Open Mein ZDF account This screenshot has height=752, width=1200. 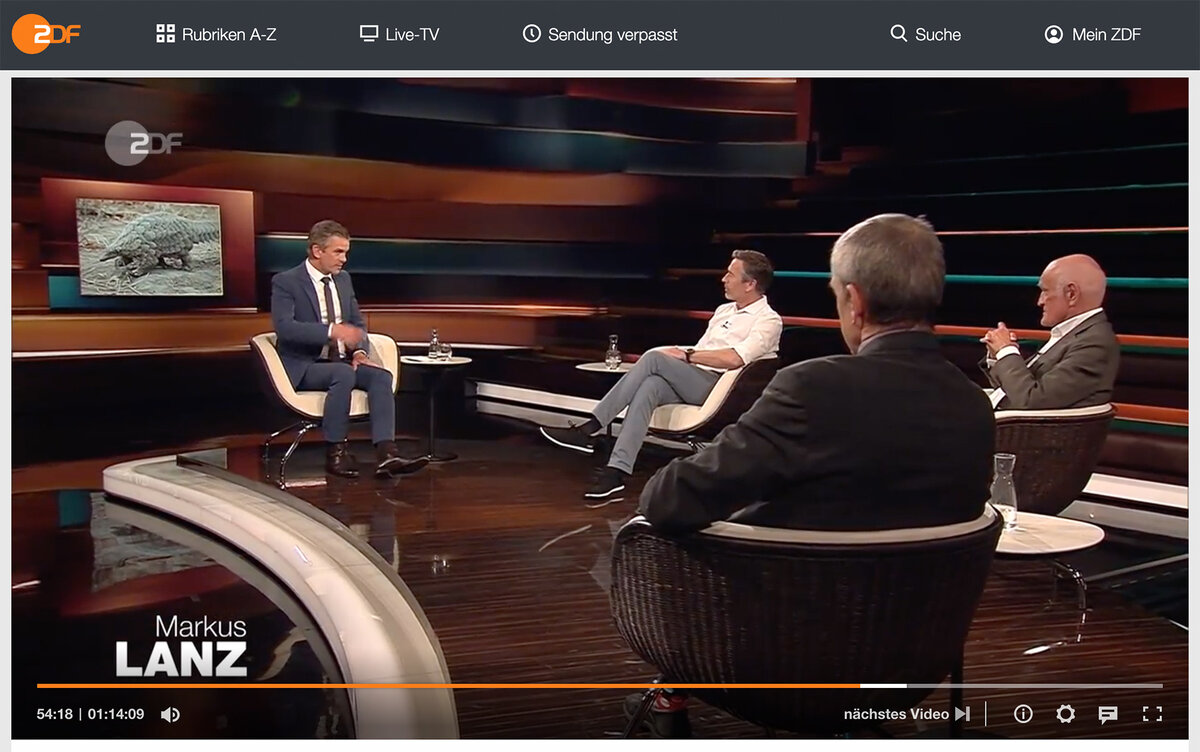(1092, 34)
